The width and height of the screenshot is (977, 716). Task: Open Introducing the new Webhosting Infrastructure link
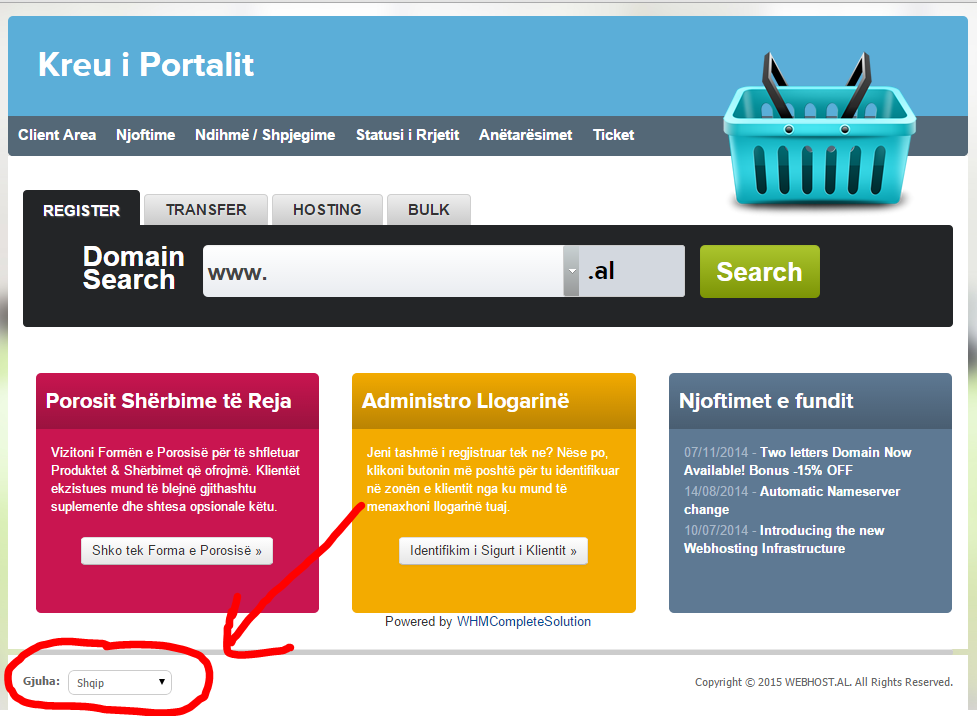coord(784,540)
